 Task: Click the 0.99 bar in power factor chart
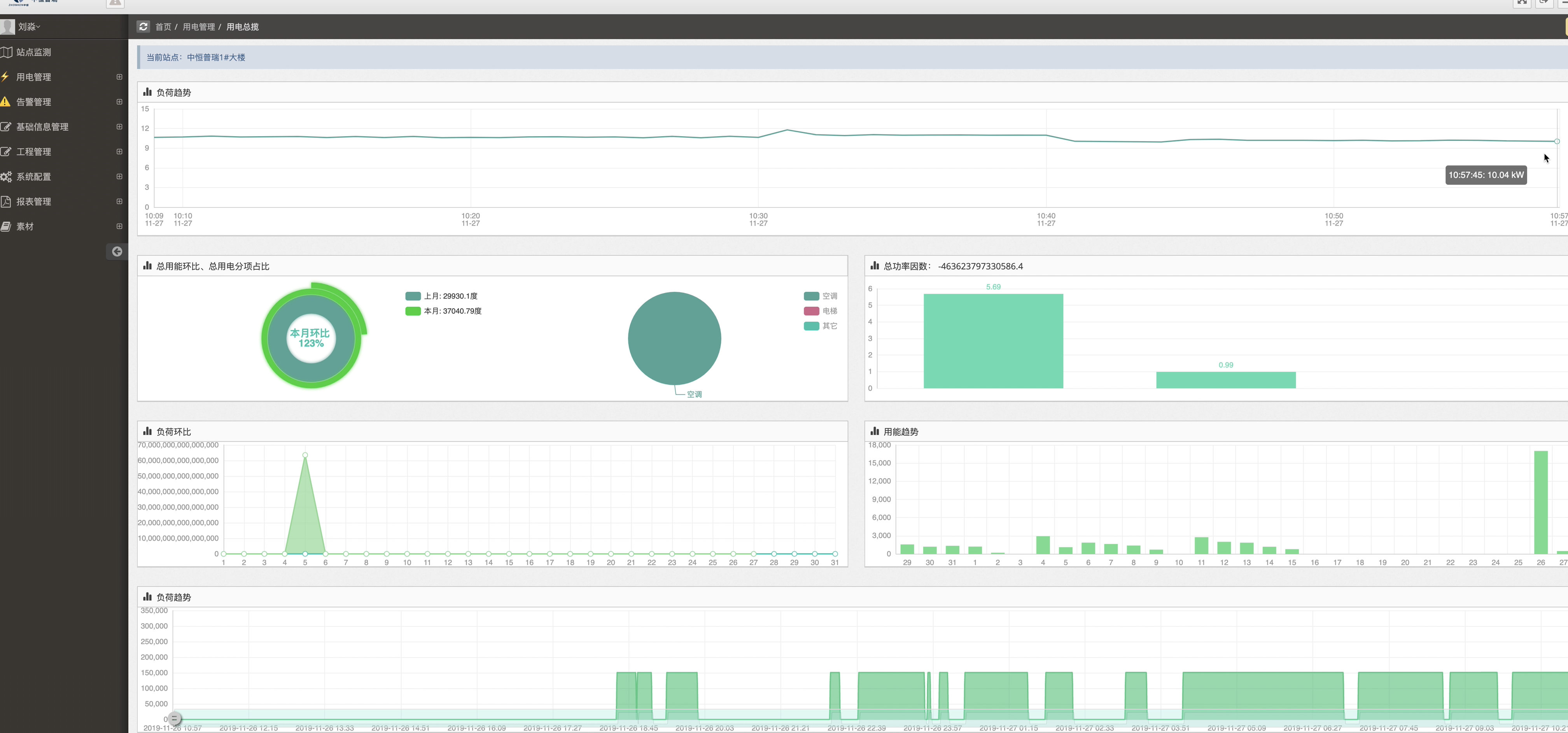click(x=1226, y=380)
